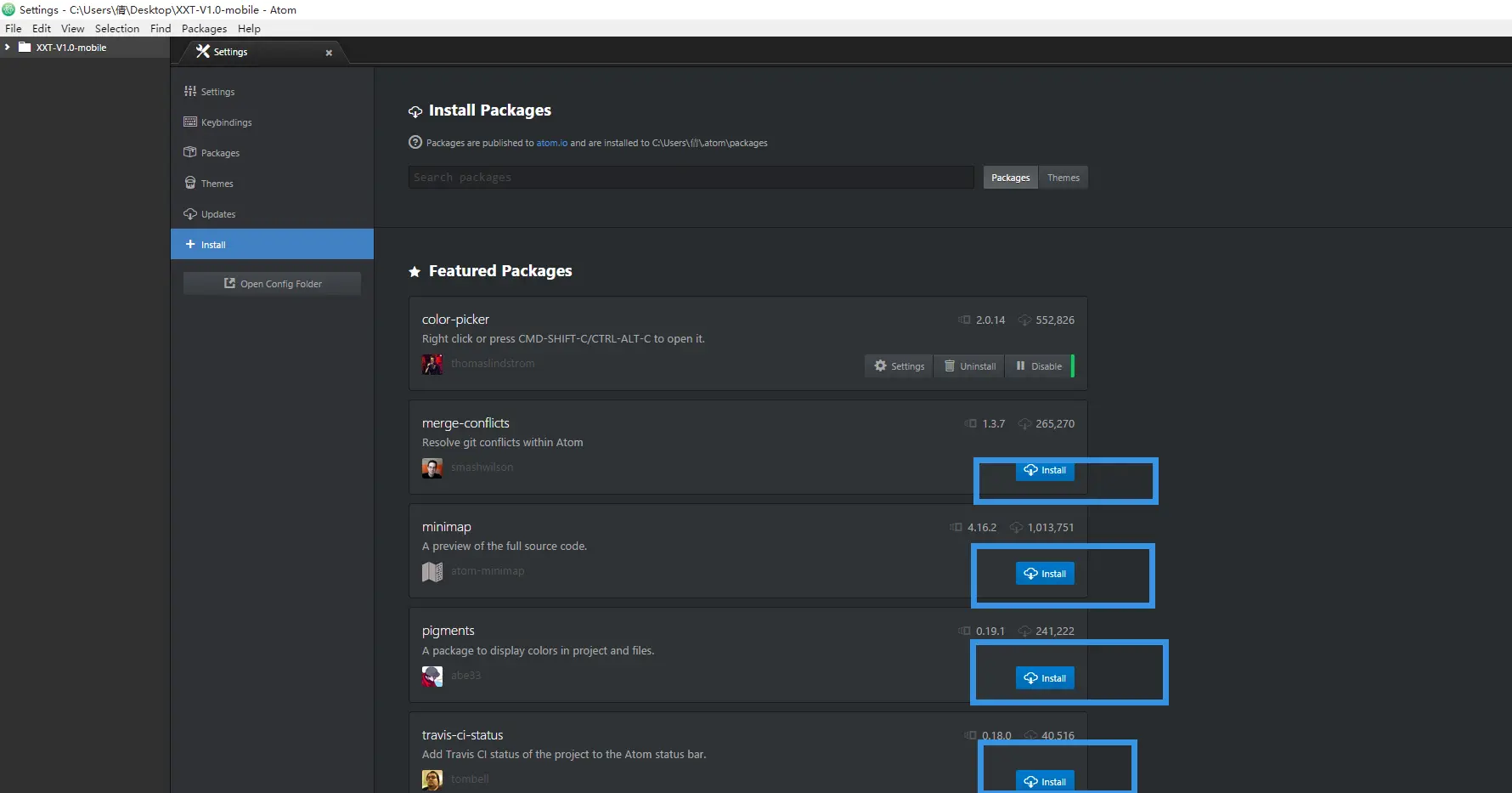This screenshot has width=1512, height=793.
Task: Click the color-picker download count 552,826
Action: [x=1055, y=320]
